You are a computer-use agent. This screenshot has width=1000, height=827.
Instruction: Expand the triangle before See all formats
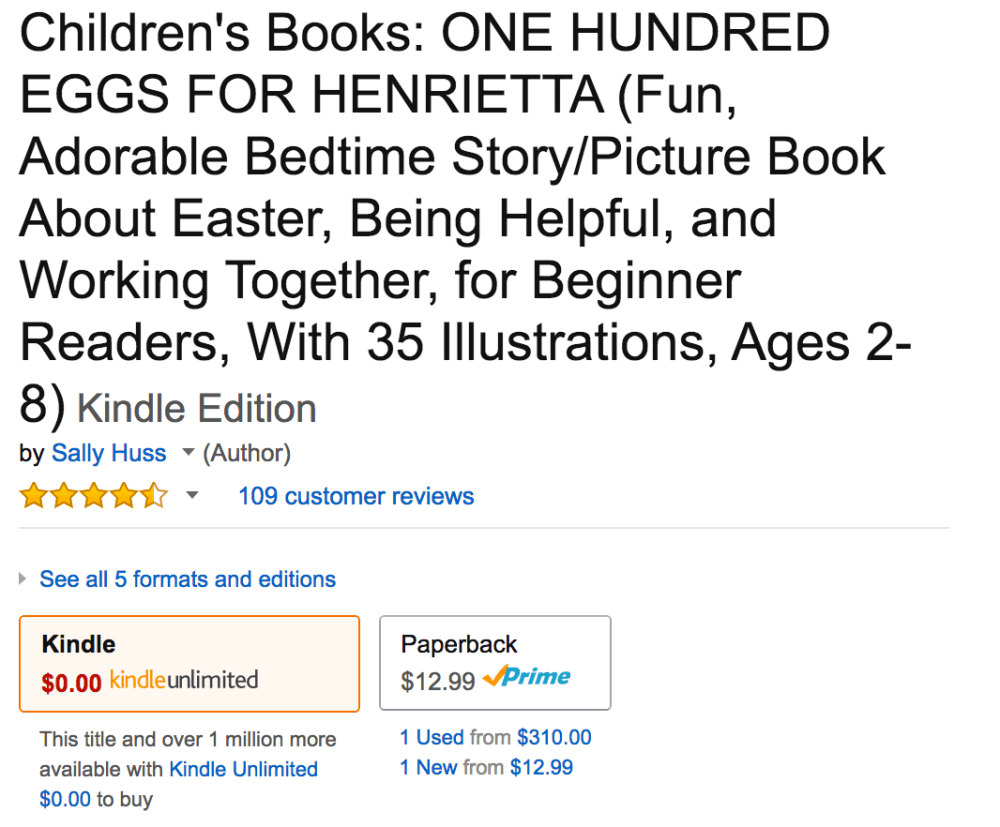(23, 579)
